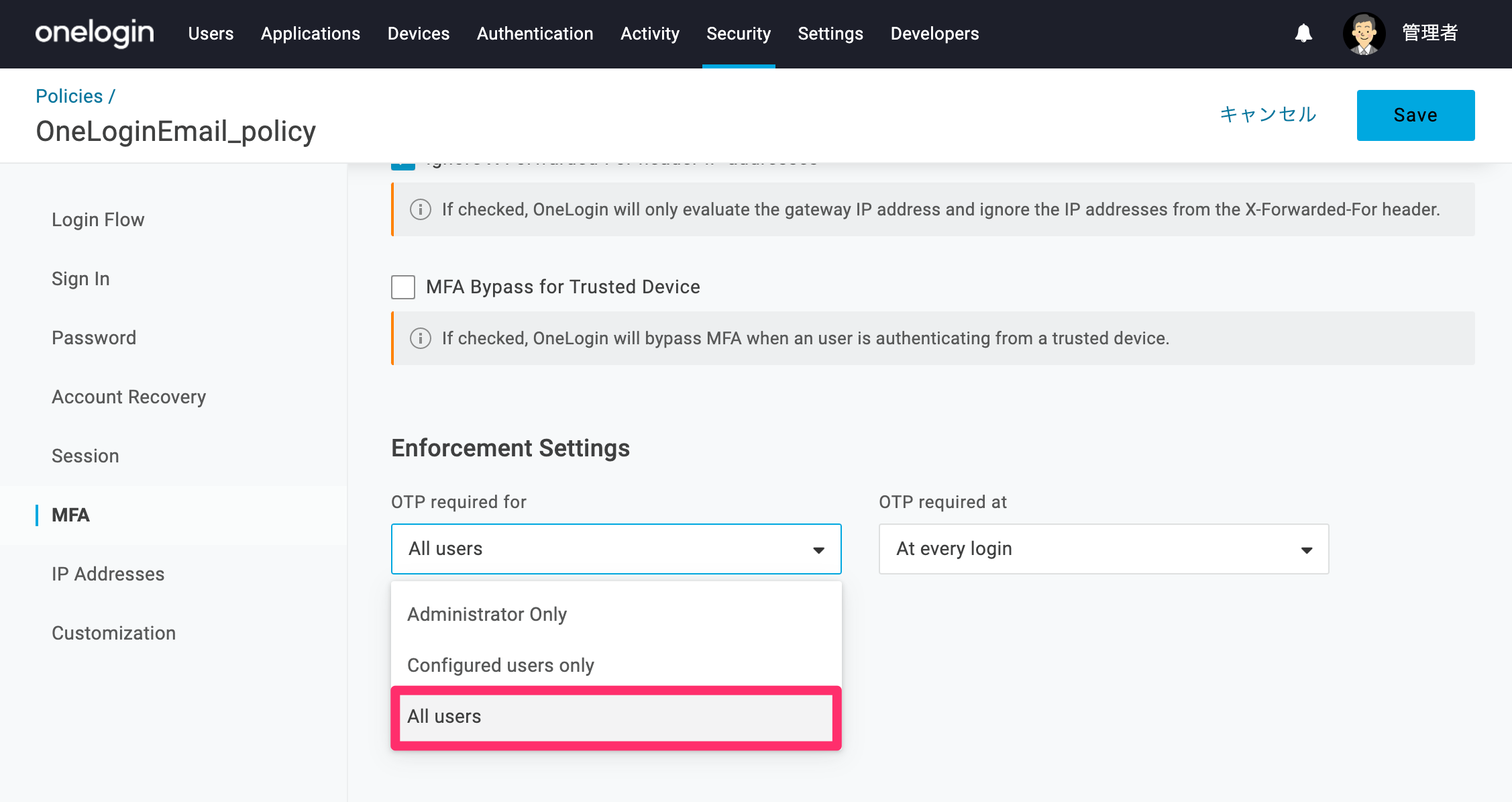Switch to the Login Flow section
This screenshot has height=802, width=1512.
98,219
